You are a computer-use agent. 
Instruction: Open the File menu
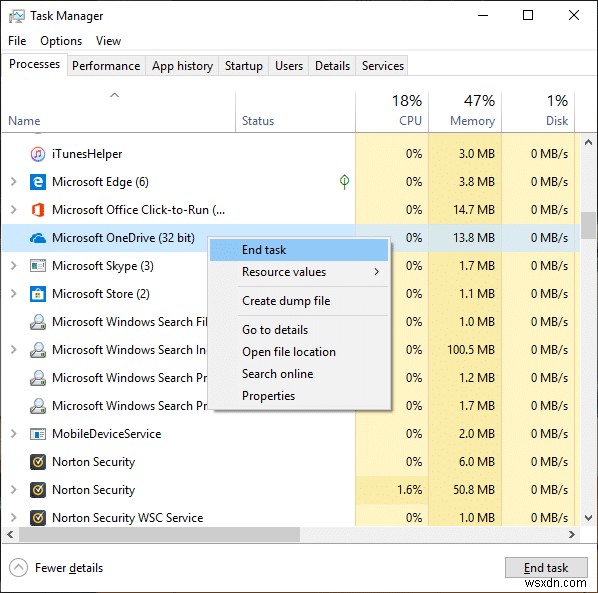(17, 41)
